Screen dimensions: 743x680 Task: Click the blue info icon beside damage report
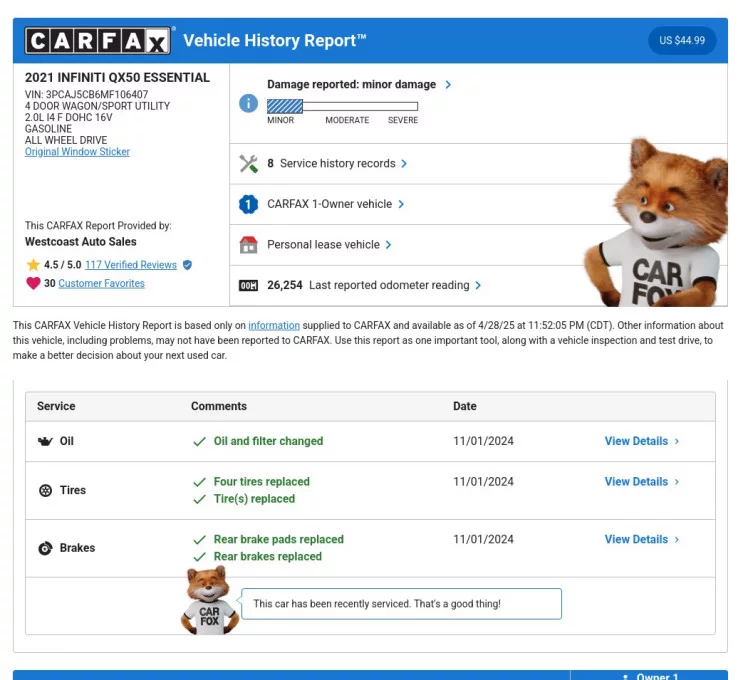tap(248, 103)
